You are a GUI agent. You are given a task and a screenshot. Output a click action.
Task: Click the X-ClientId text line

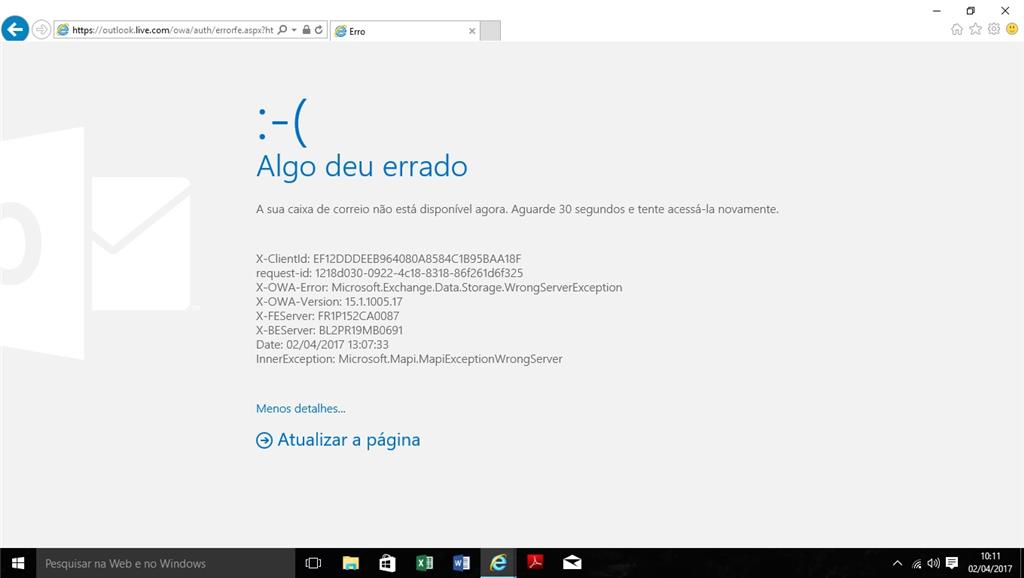[x=389, y=259]
